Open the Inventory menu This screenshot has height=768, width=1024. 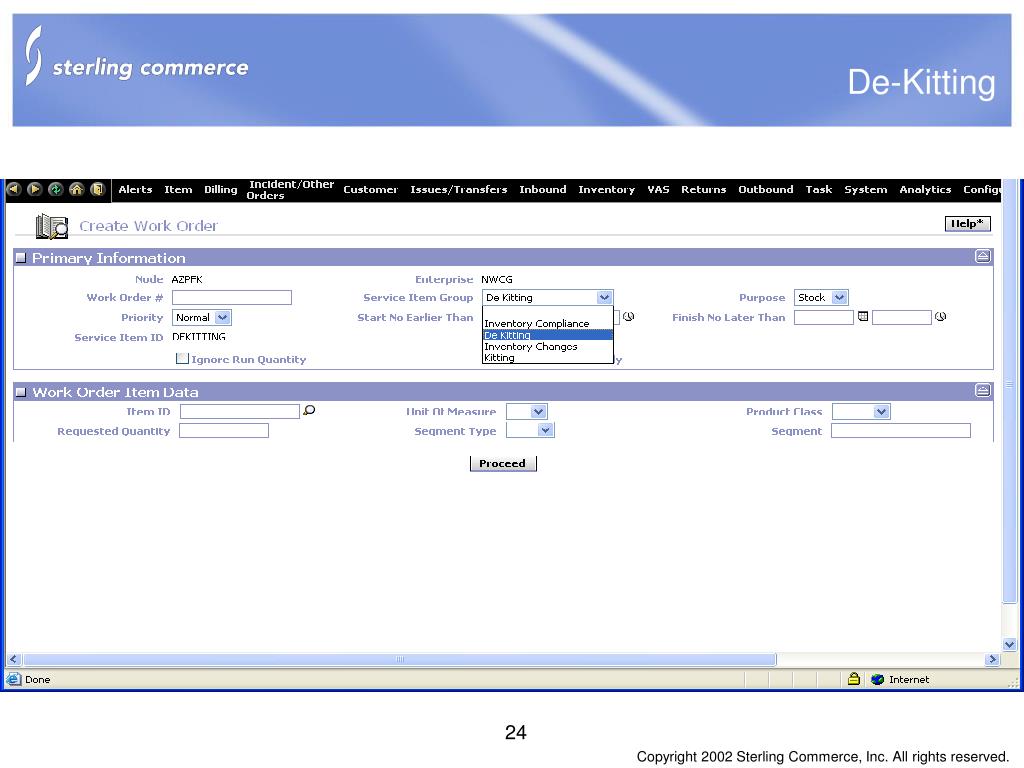pos(607,189)
